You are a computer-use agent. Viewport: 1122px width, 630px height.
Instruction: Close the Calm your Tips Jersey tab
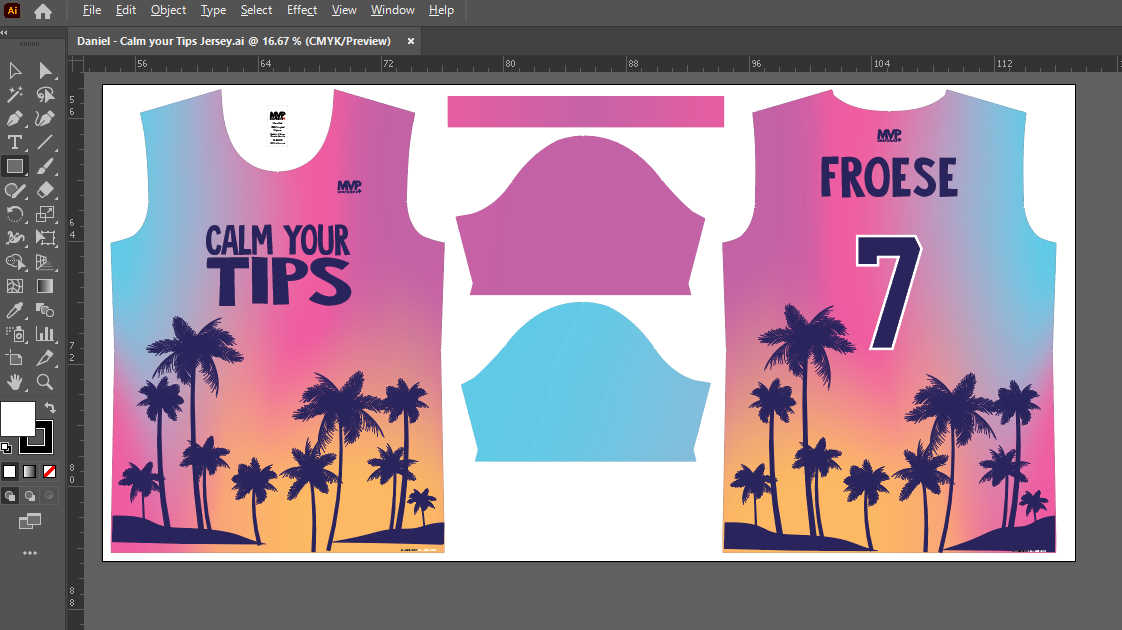coord(411,41)
